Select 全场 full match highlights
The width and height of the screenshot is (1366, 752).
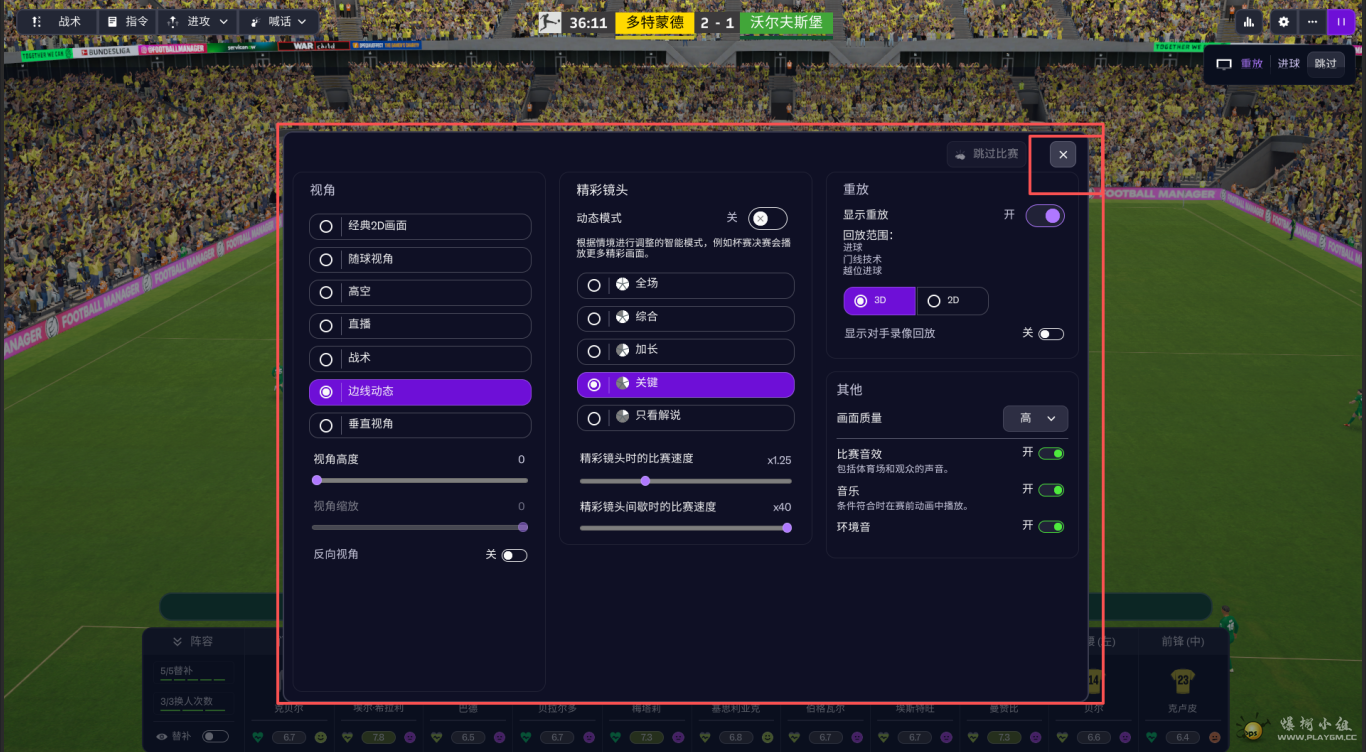click(x=686, y=284)
